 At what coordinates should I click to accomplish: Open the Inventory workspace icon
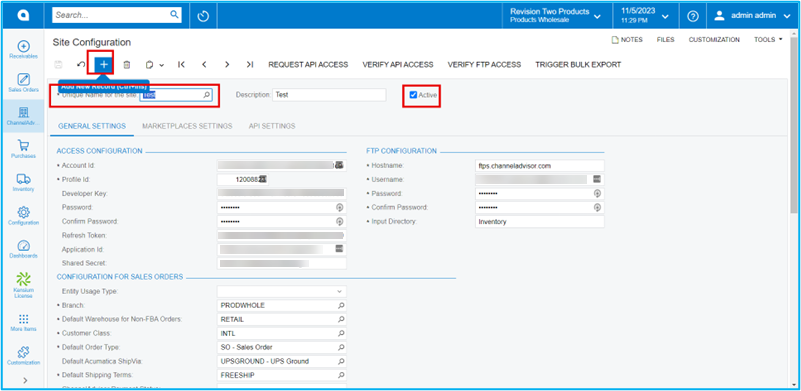coord(23,182)
